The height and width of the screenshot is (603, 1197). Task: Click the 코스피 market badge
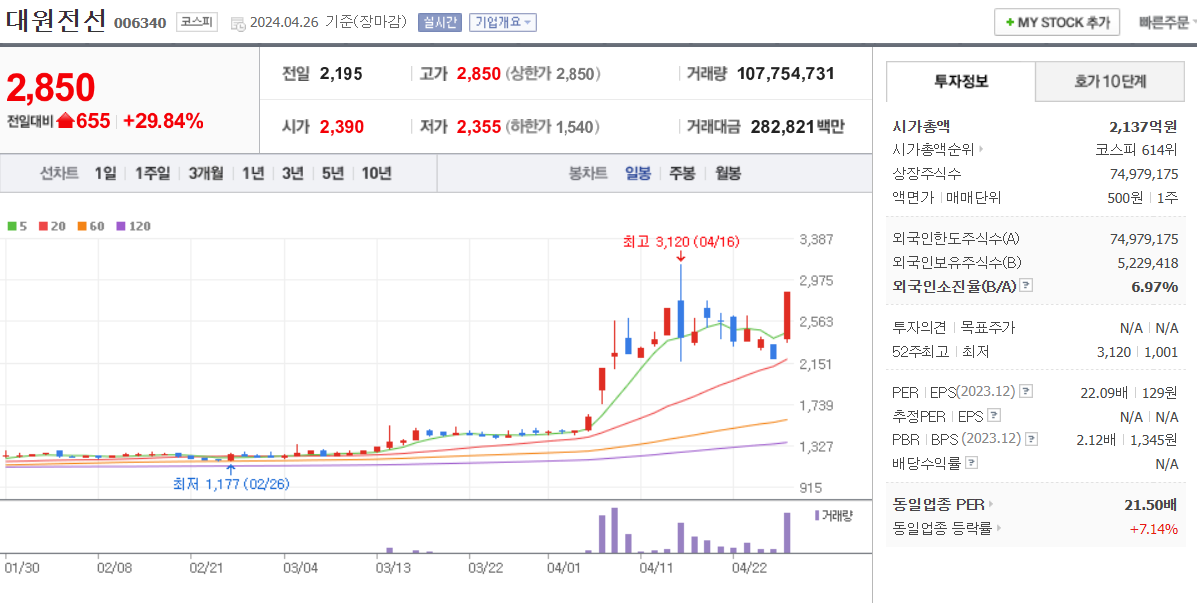click(197, 22)
